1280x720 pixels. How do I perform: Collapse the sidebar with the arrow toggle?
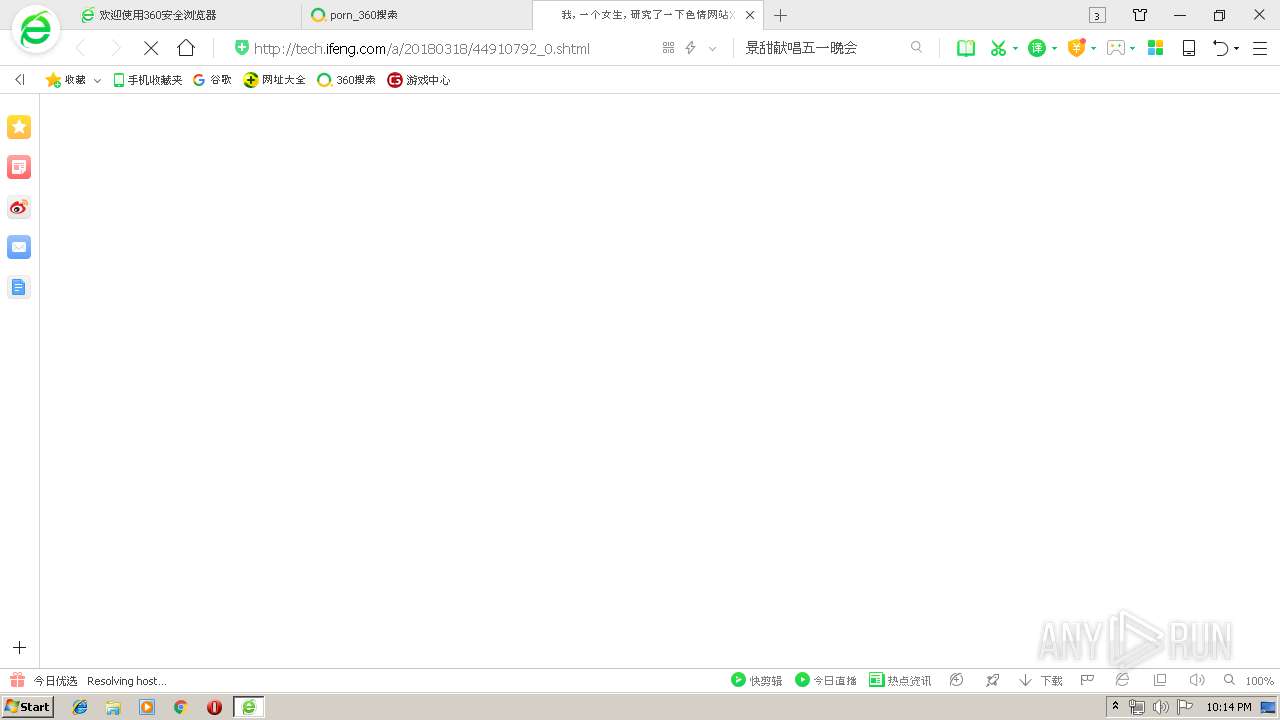pyautogui.click(x=19, y=80)
